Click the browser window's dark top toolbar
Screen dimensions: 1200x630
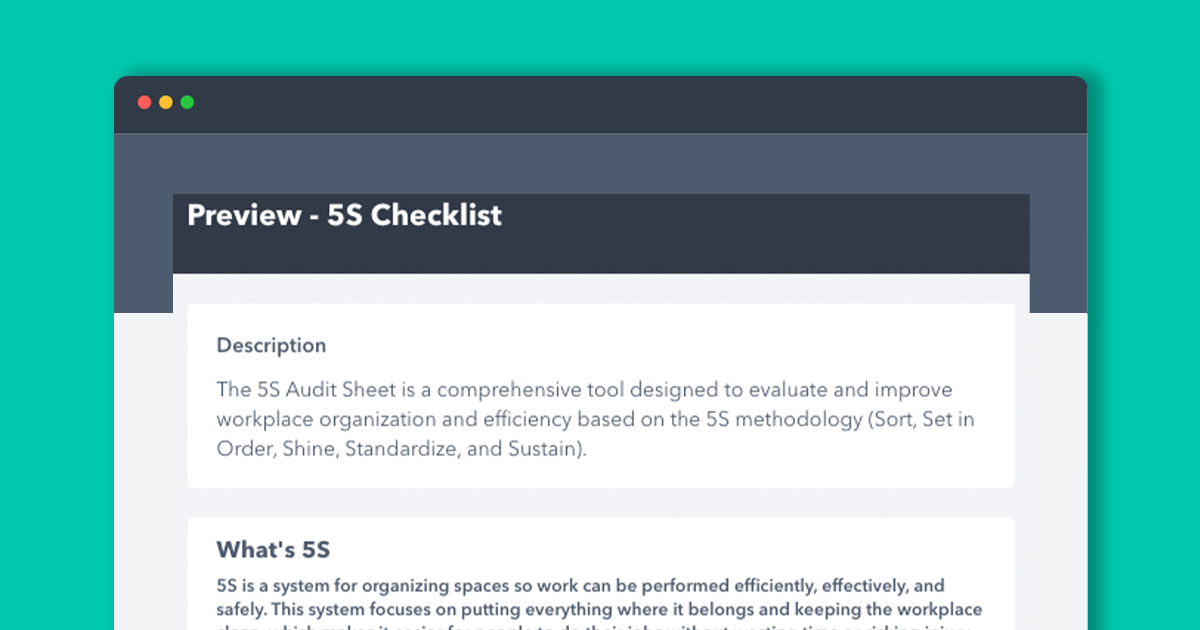pos(600,104)
